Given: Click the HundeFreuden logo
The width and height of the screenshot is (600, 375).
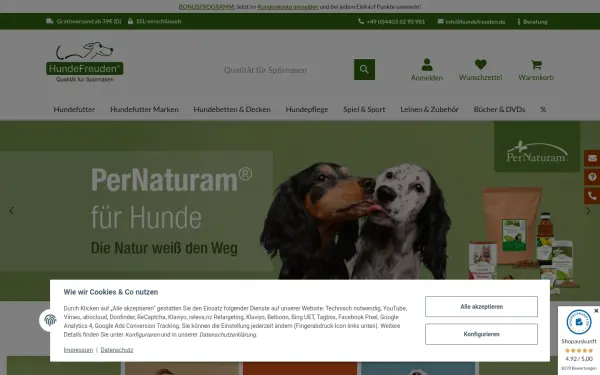Looking at the screenshot, I should click(85, 62).
